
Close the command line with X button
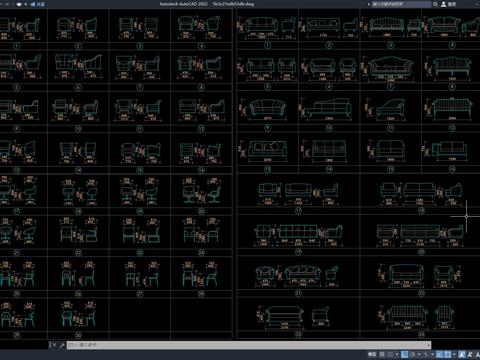pos(54,345)
